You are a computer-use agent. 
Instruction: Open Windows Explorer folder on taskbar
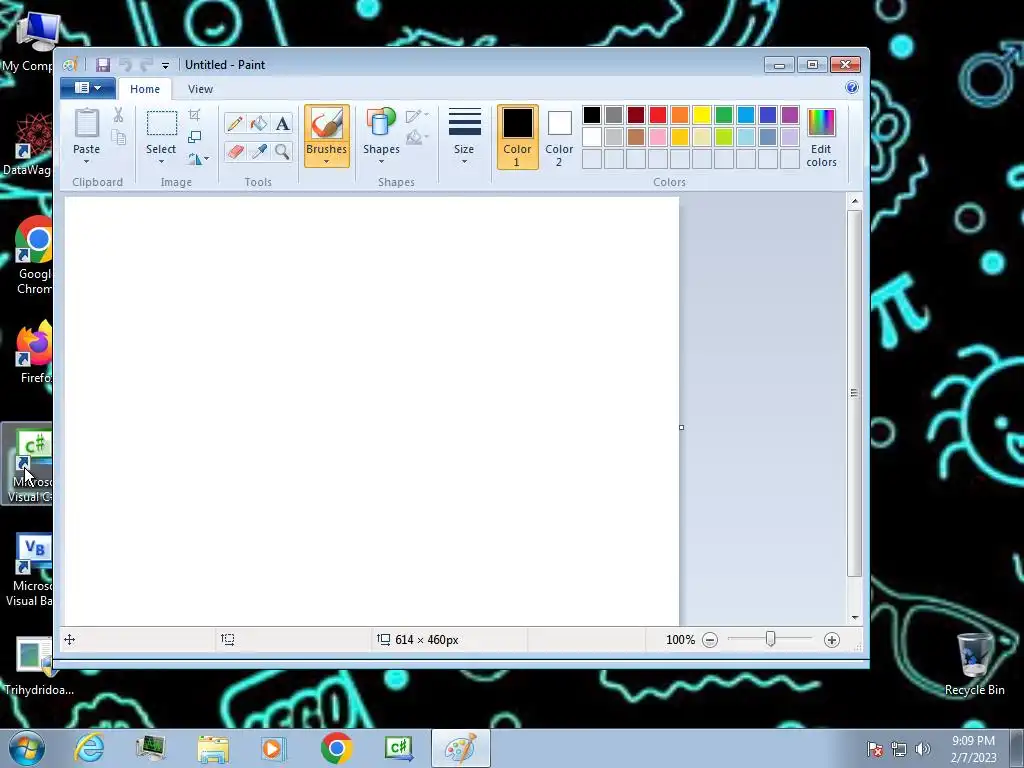click(x=213, y=748)
